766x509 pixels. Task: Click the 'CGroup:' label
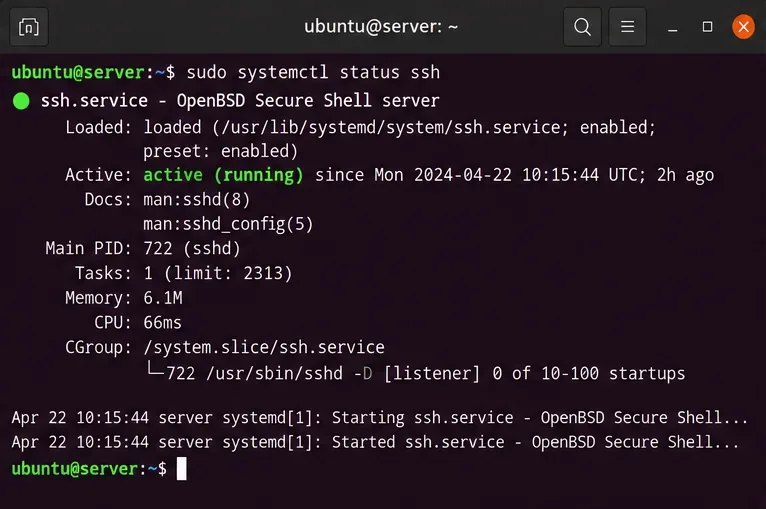coord(99,347)
